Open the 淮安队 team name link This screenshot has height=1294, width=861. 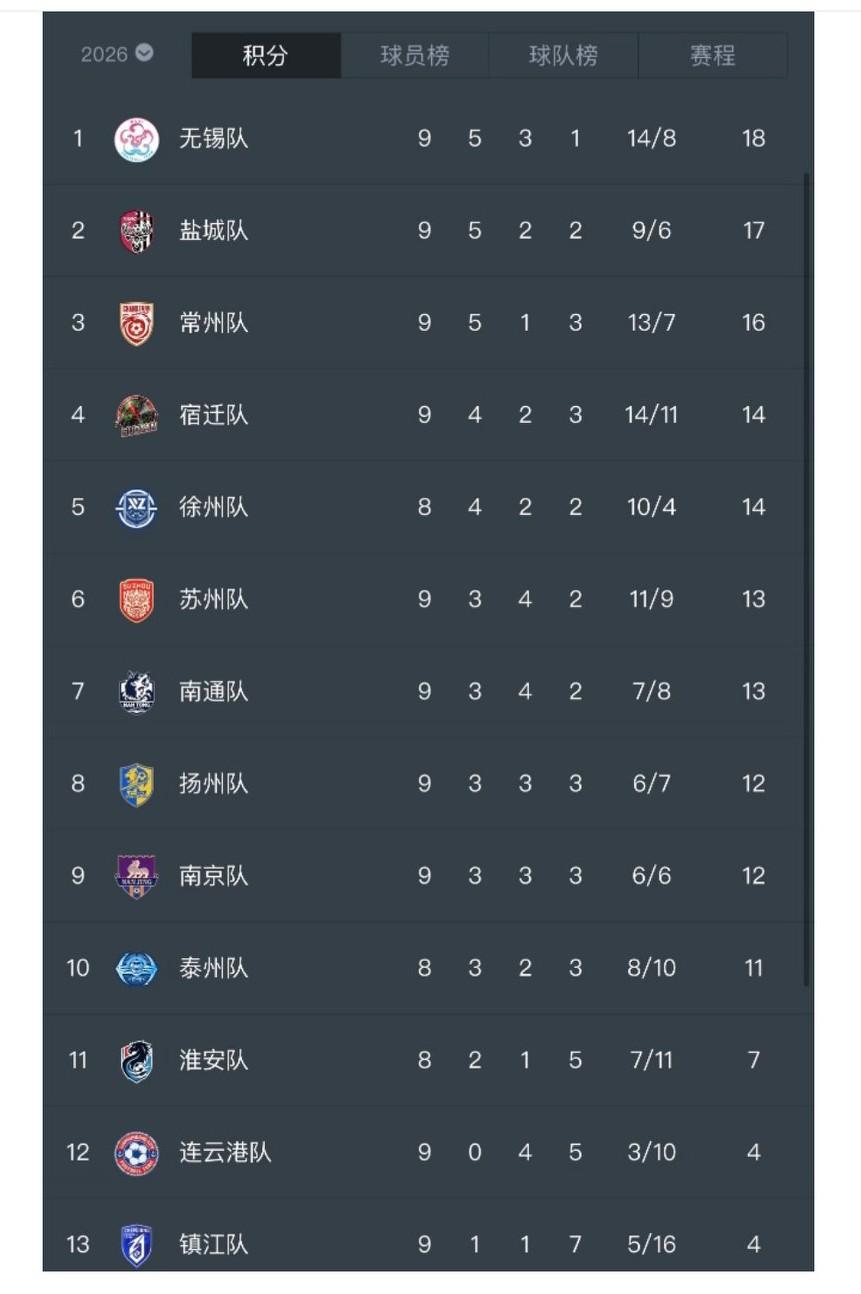point(213,1060)
